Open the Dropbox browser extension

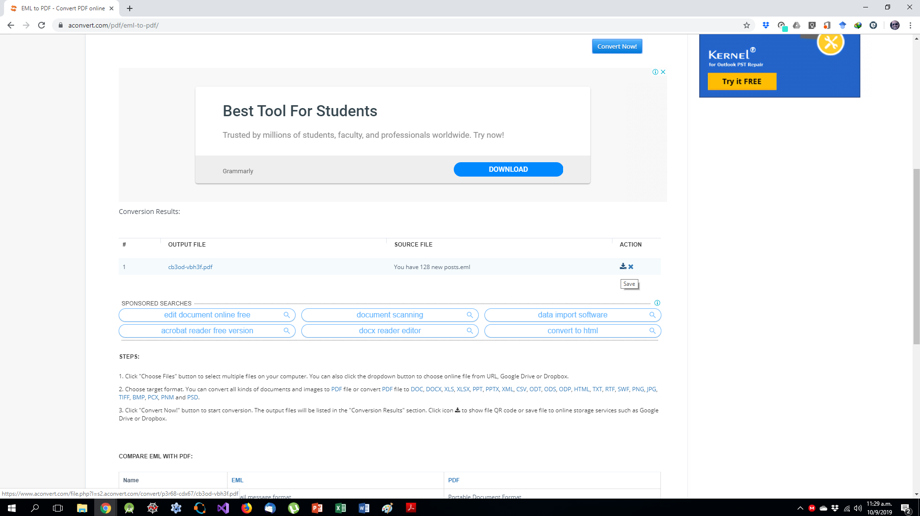[x=766, y=25]
